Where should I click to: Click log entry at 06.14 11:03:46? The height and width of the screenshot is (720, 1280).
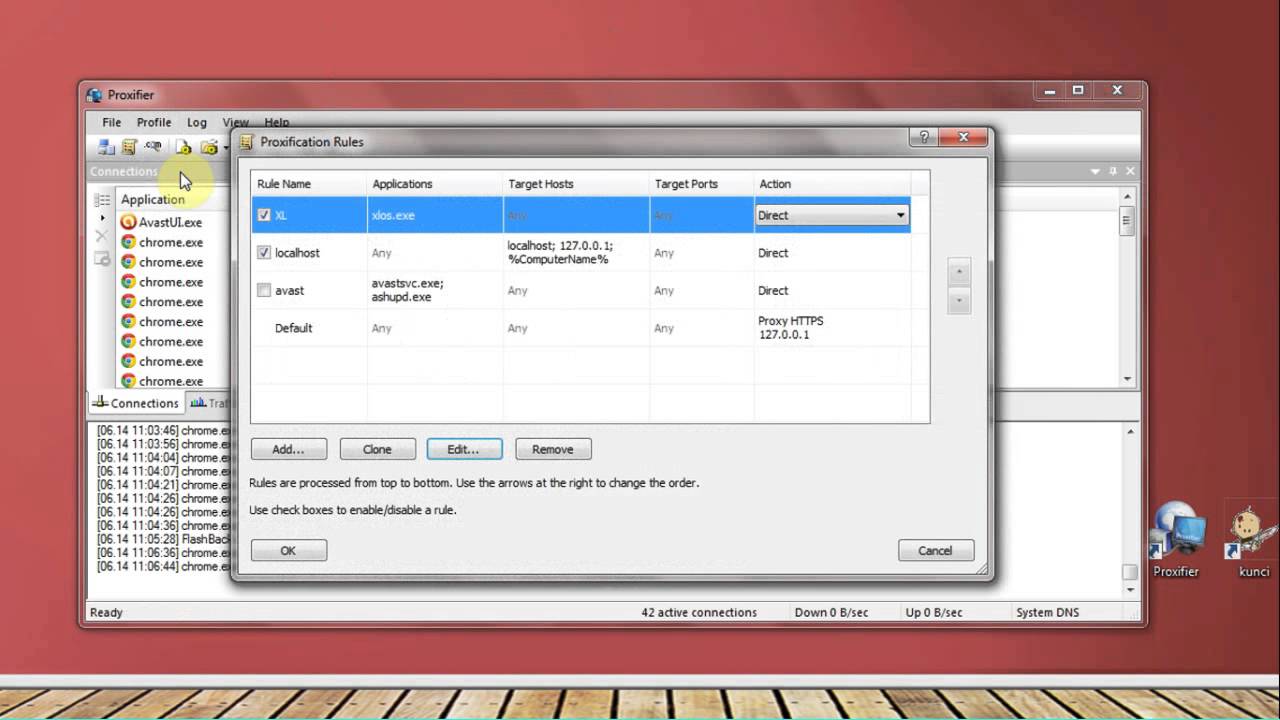165,430
